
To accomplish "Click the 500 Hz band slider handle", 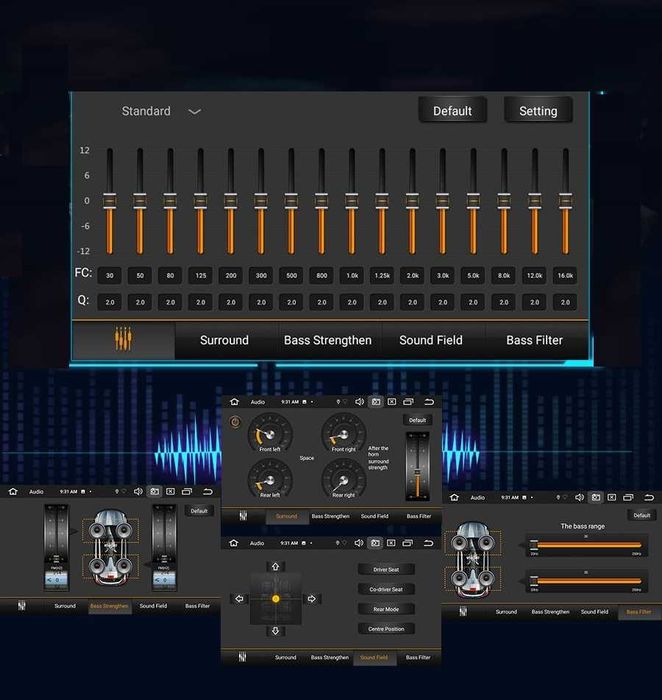I will point(291,201).
